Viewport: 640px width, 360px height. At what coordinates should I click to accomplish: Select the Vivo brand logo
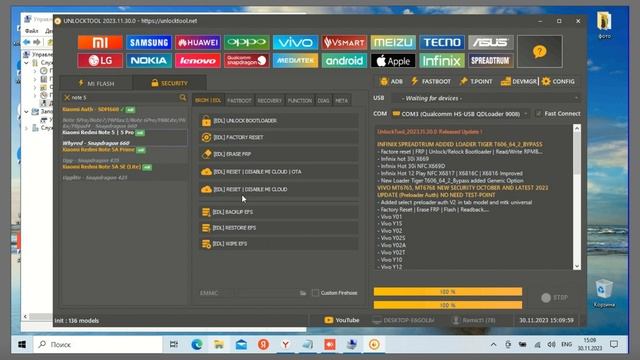[x=295, y=42]
